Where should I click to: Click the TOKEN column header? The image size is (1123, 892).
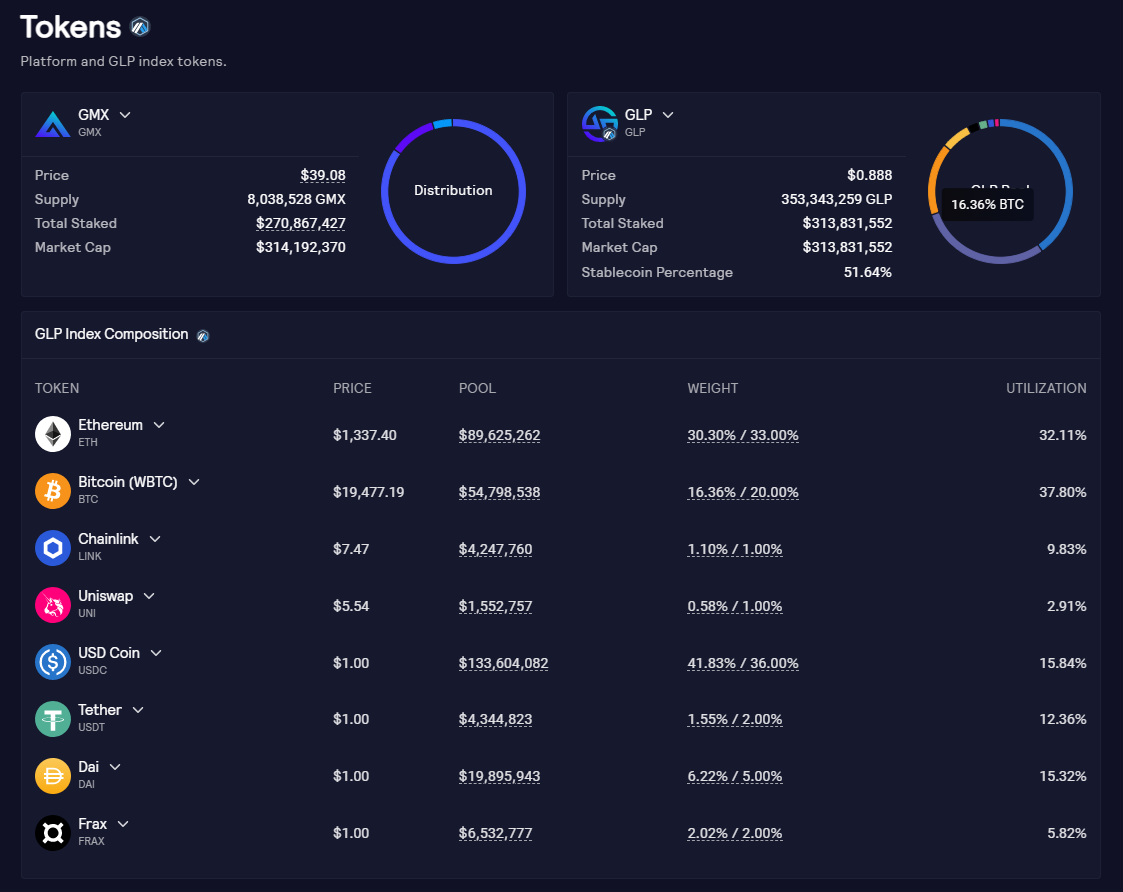click(57, 388)
